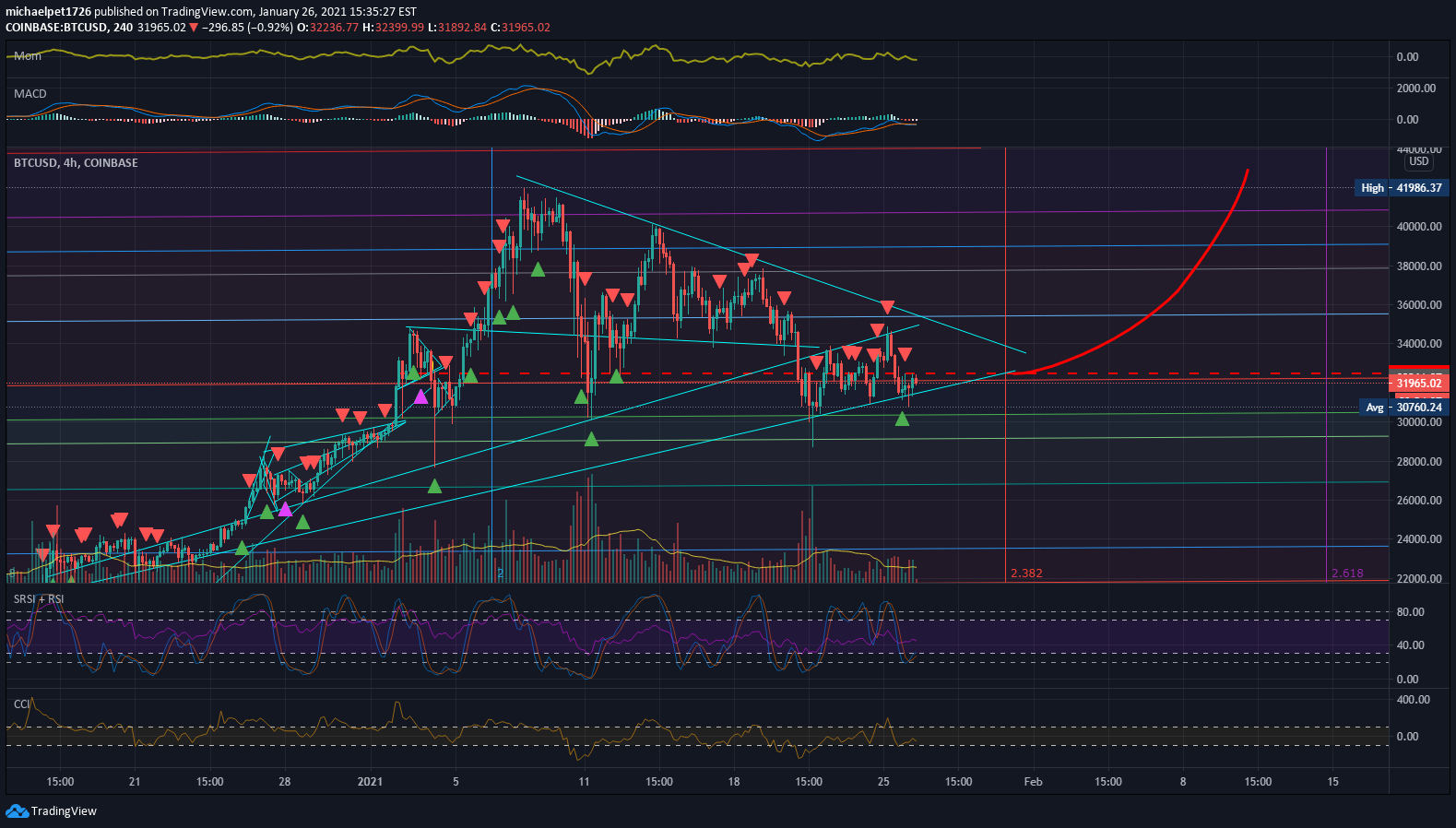Viewport: 1456px width, 828px height.
Task: Click the L:31892.84 low value in header
Action: click(457, 28)
